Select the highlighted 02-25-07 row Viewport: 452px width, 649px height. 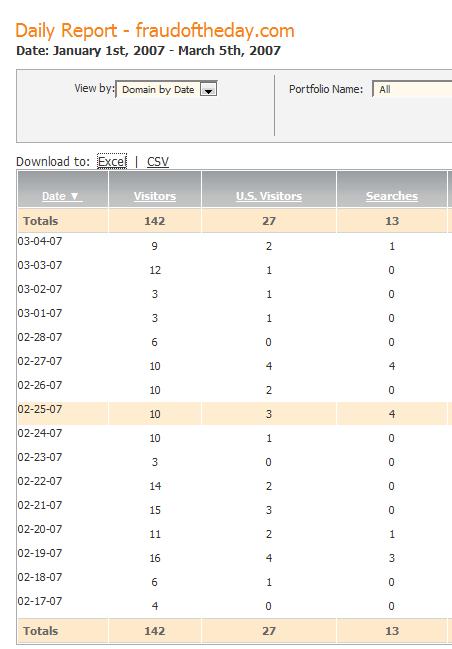[235, 413]
